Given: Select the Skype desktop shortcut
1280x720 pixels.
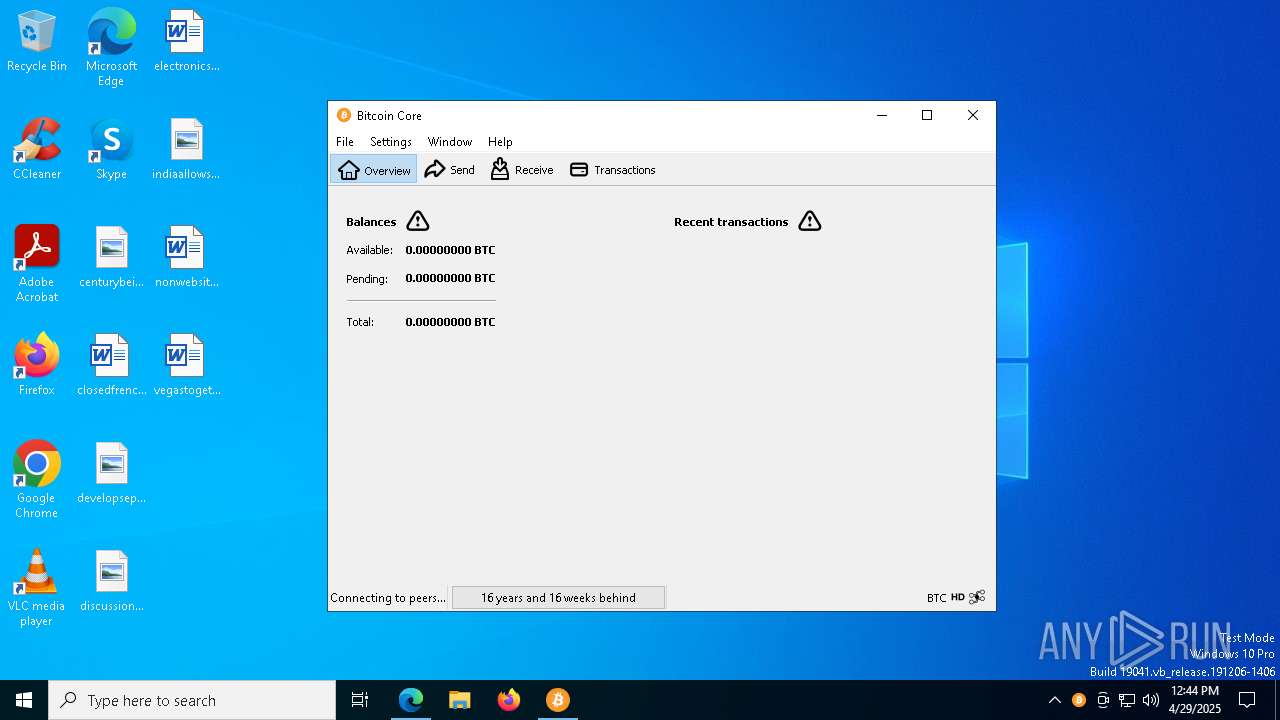Looking at the screenshot, I should pos(111,150).
